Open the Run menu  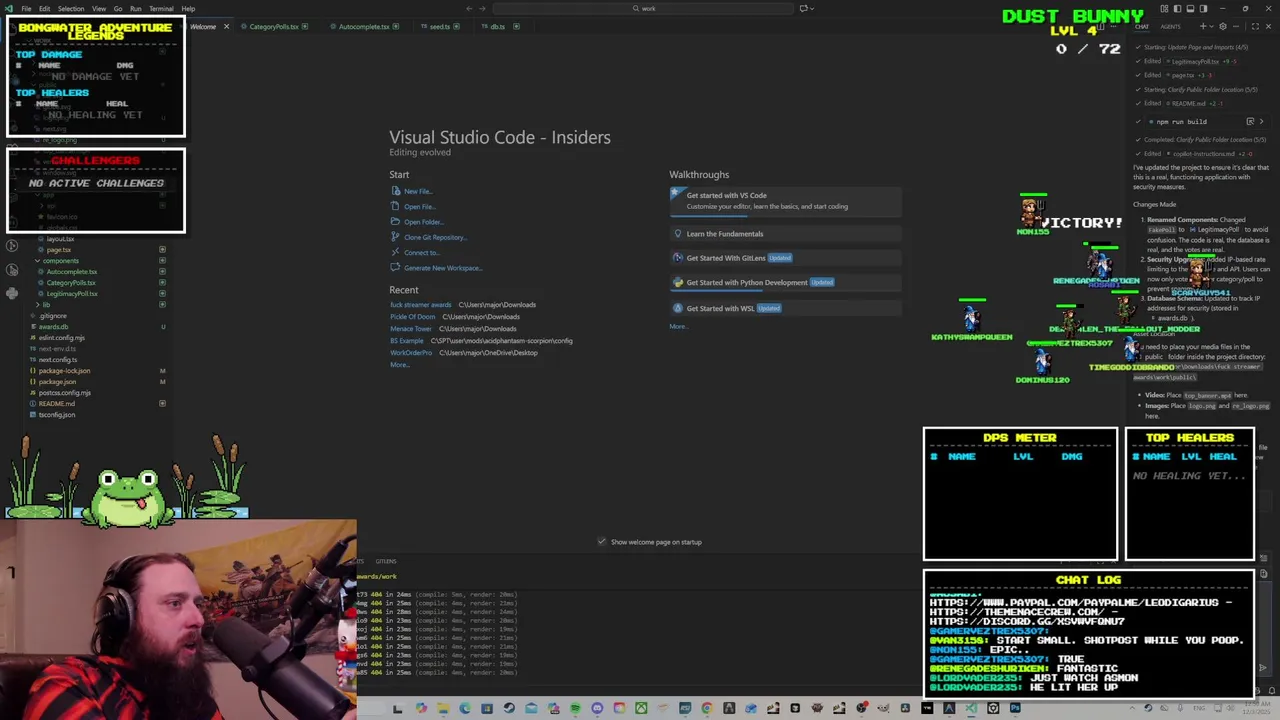click(135, 8)
